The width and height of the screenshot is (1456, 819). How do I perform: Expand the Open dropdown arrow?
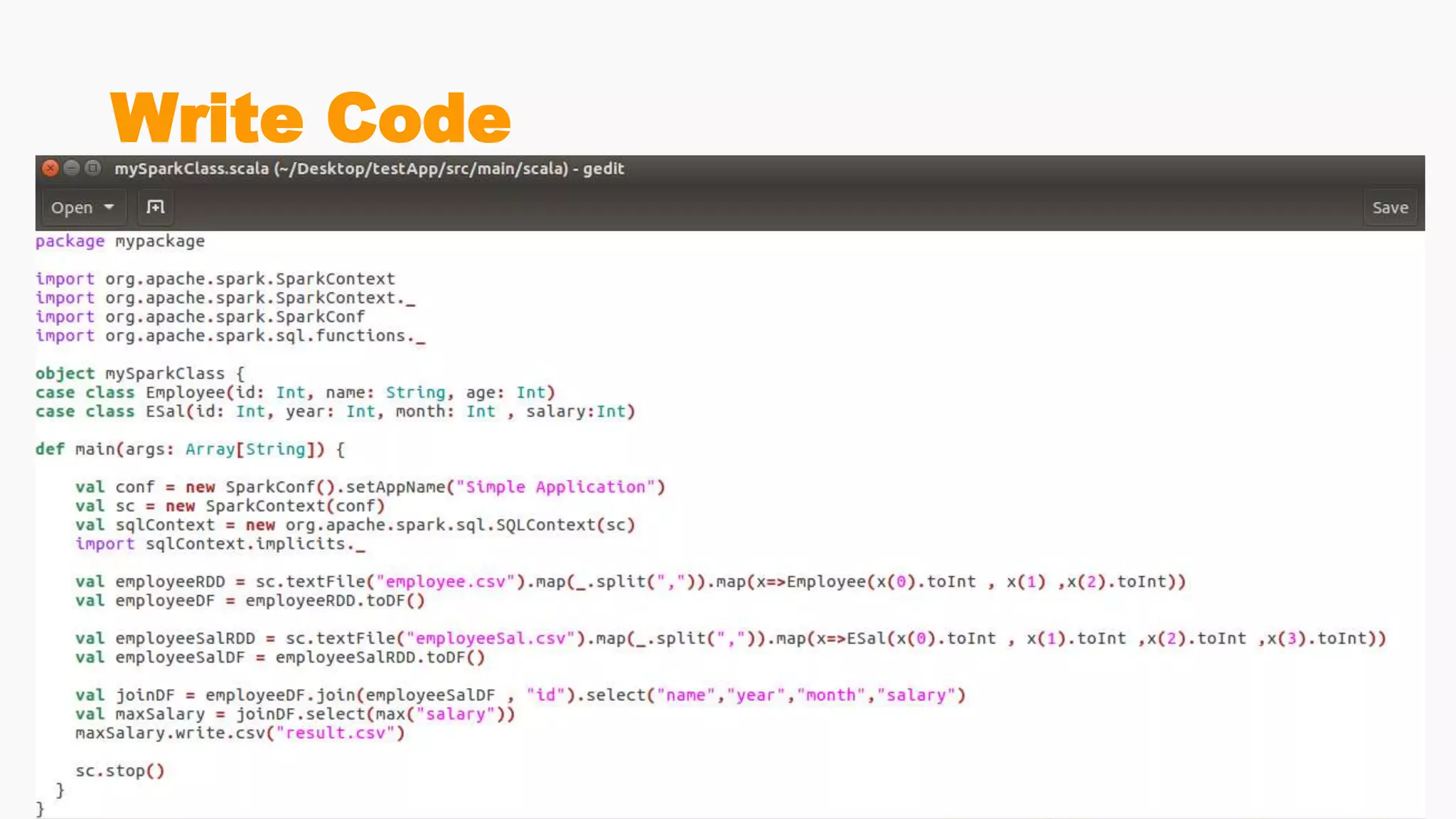coord(109,207)
